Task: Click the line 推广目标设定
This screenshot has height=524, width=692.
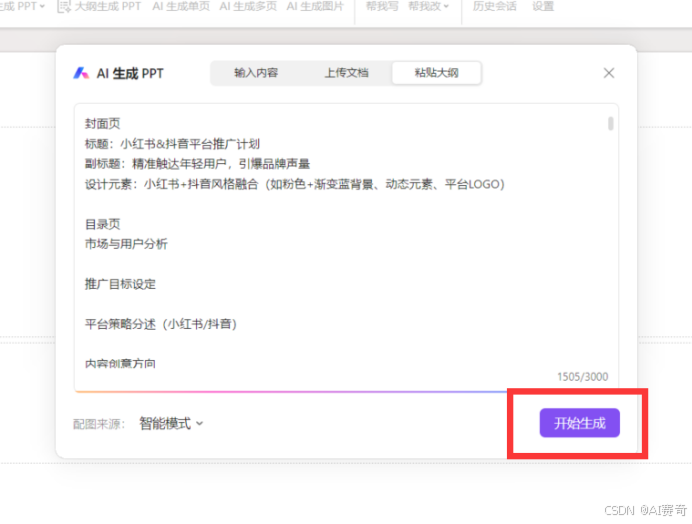Action: pyautogui.click(x=120, y=284)
